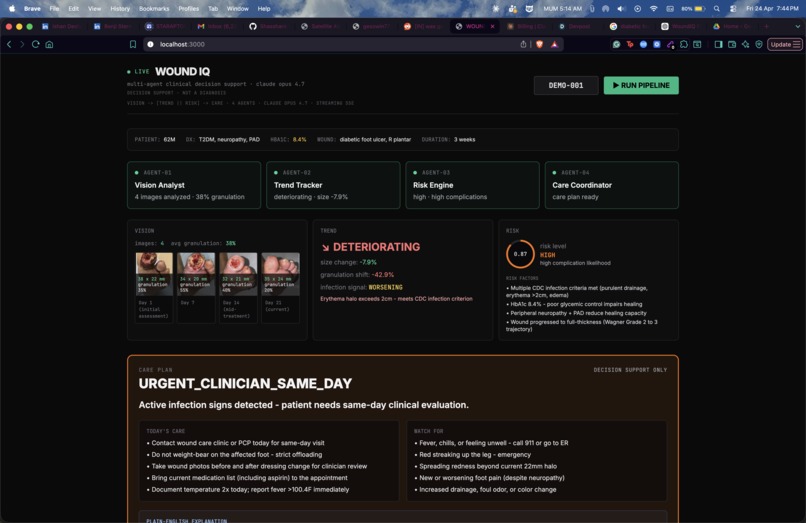The image size is (806, 523).
Task: Select the Risk Engine agent card
Action: (472, 185)
